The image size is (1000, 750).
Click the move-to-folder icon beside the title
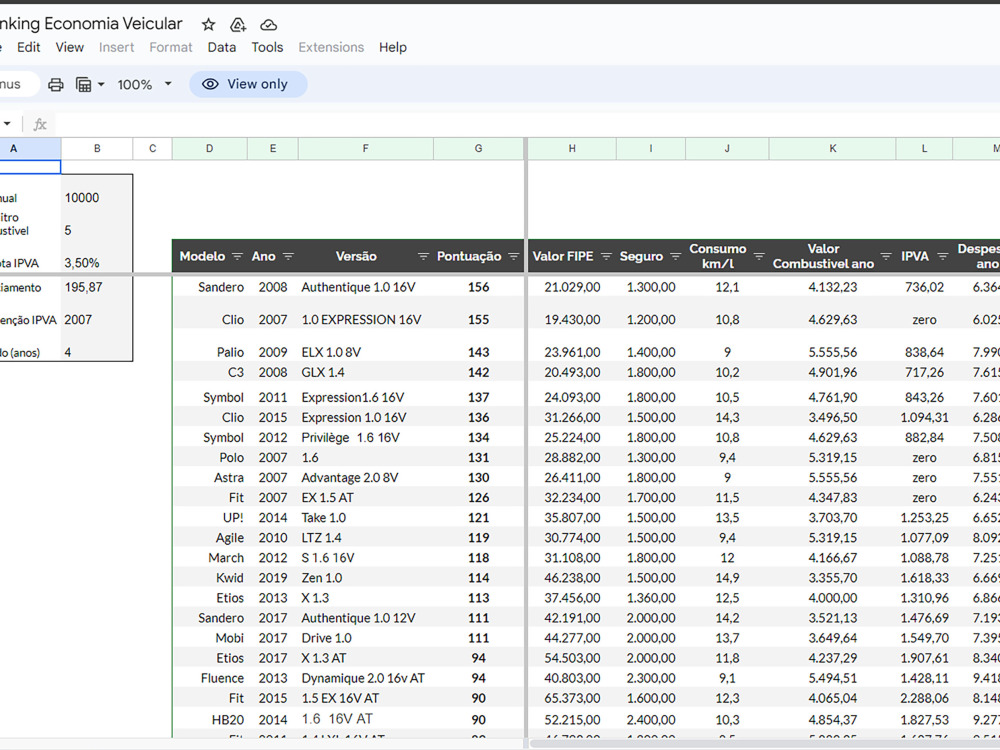(238, 25)
